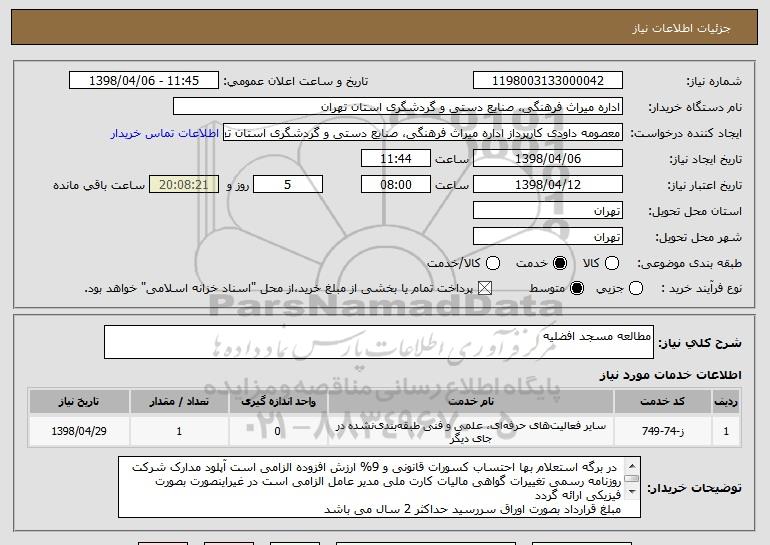Click the طبقه بندی موضوعی label
This screenshot has height=545, width=770.
pyautogui.click(x=689, y=264)
